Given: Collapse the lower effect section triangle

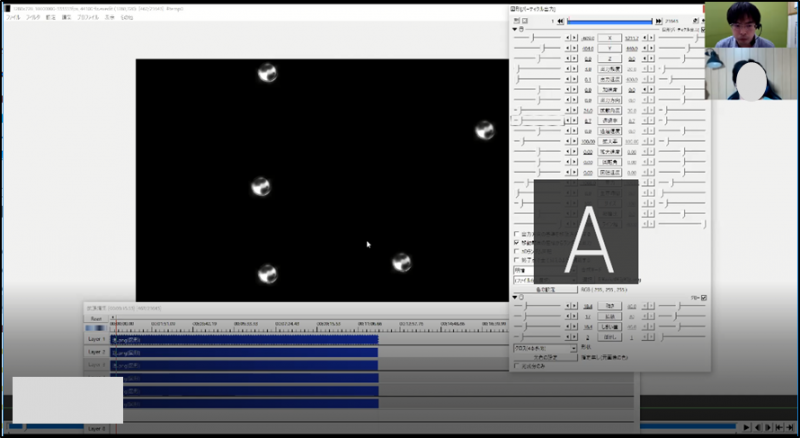Looking at the screenshot, I should point(514,297).
